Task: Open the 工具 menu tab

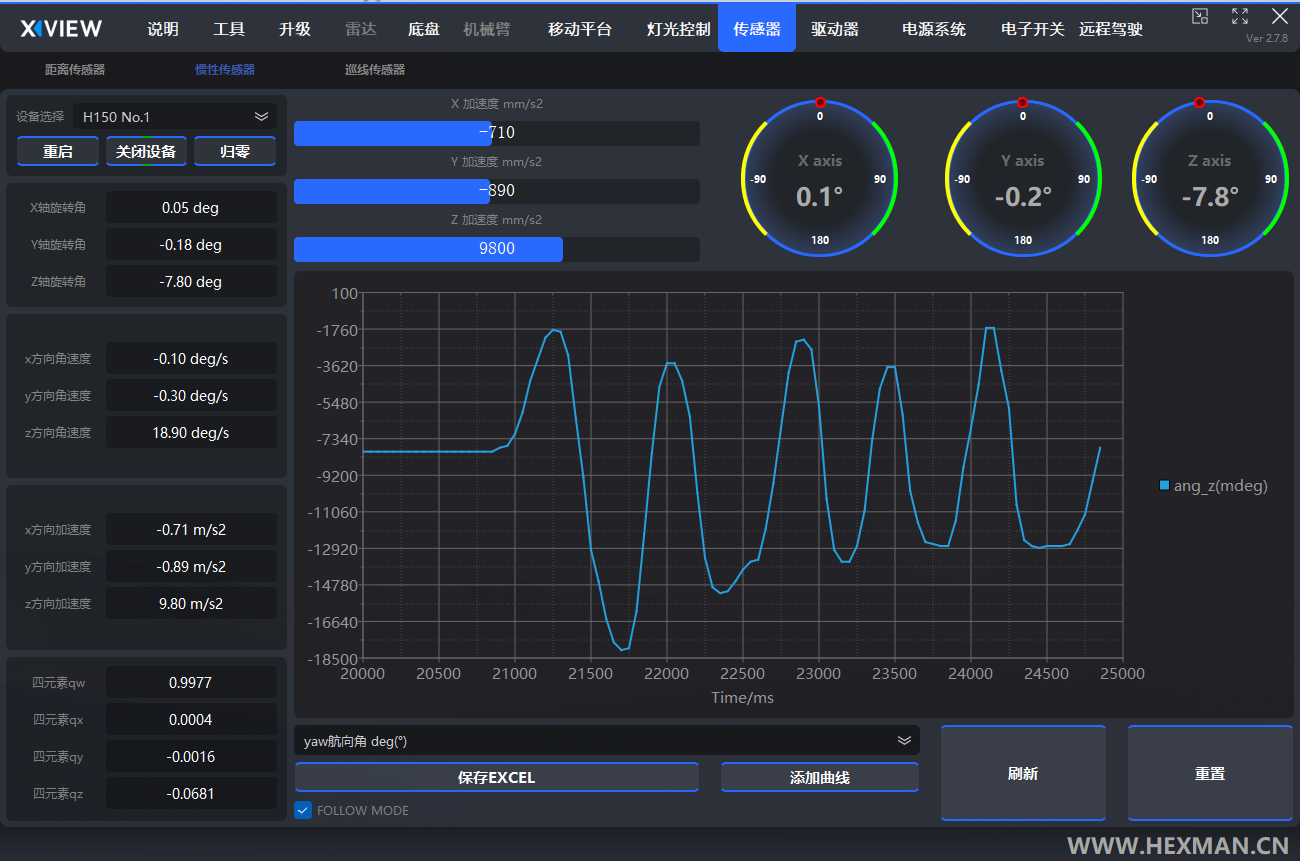Action: 229,29
